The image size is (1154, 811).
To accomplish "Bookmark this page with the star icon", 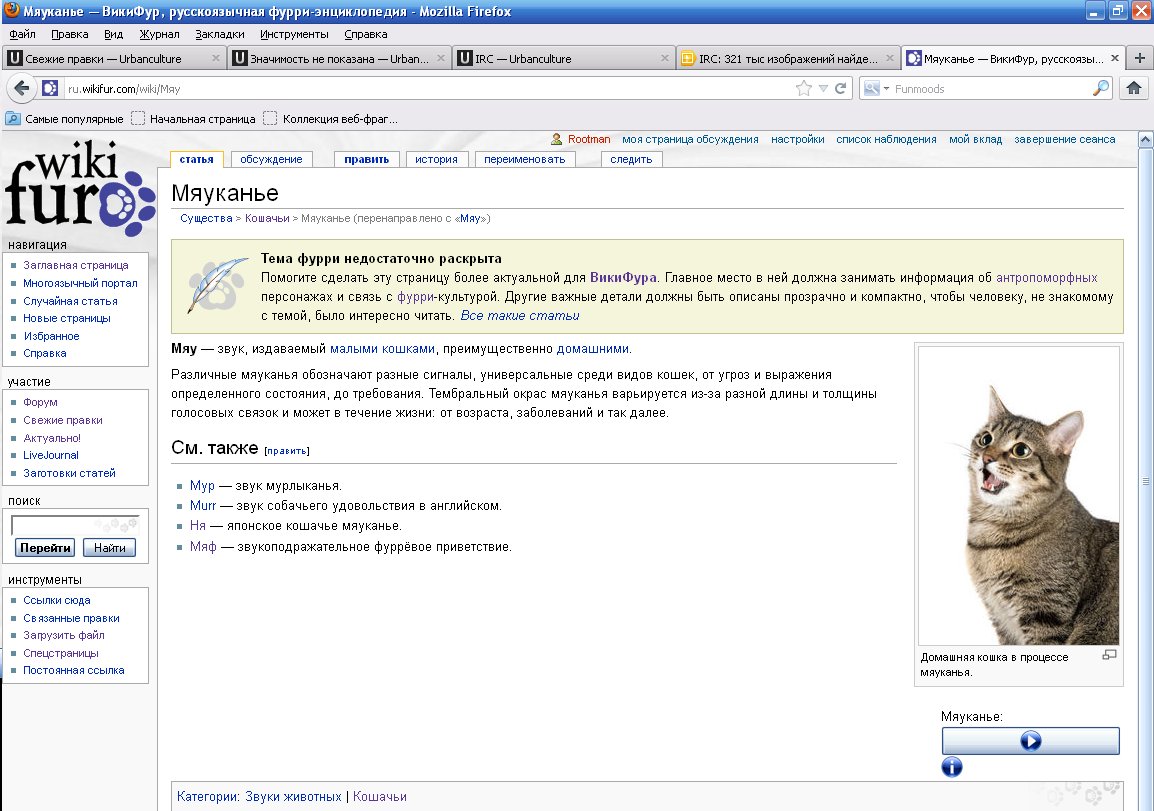I will pos(803,88).
